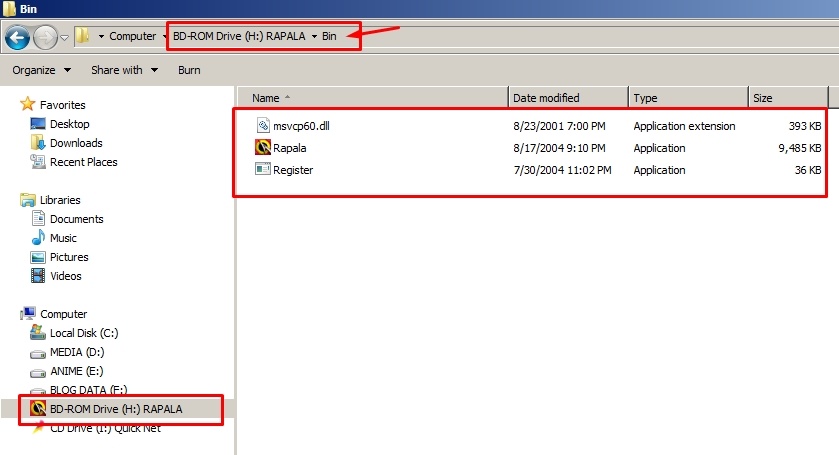Select the Register file name
Image resolution: width=839 pixels, height=455 pixels.
pyautogui.click(x=293, y=170)
